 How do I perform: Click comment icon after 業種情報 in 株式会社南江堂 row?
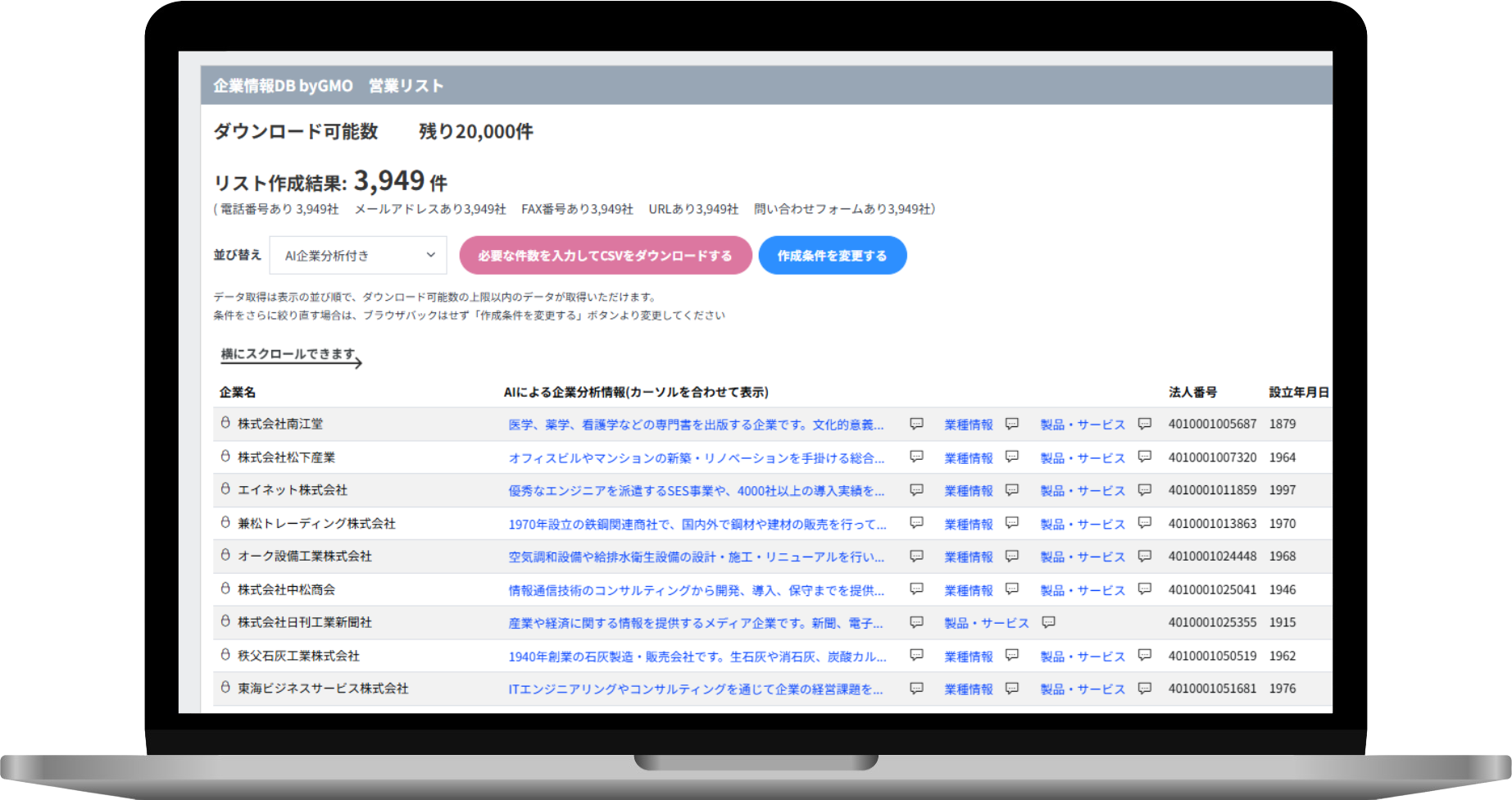click(x=1012, y=424)
